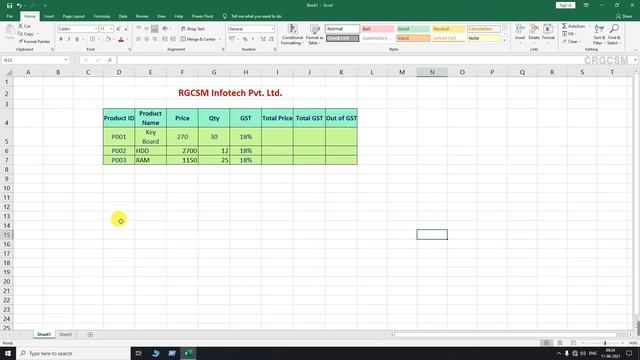Apply the Note cell style
640x360 pixels.
pos(483,38)
